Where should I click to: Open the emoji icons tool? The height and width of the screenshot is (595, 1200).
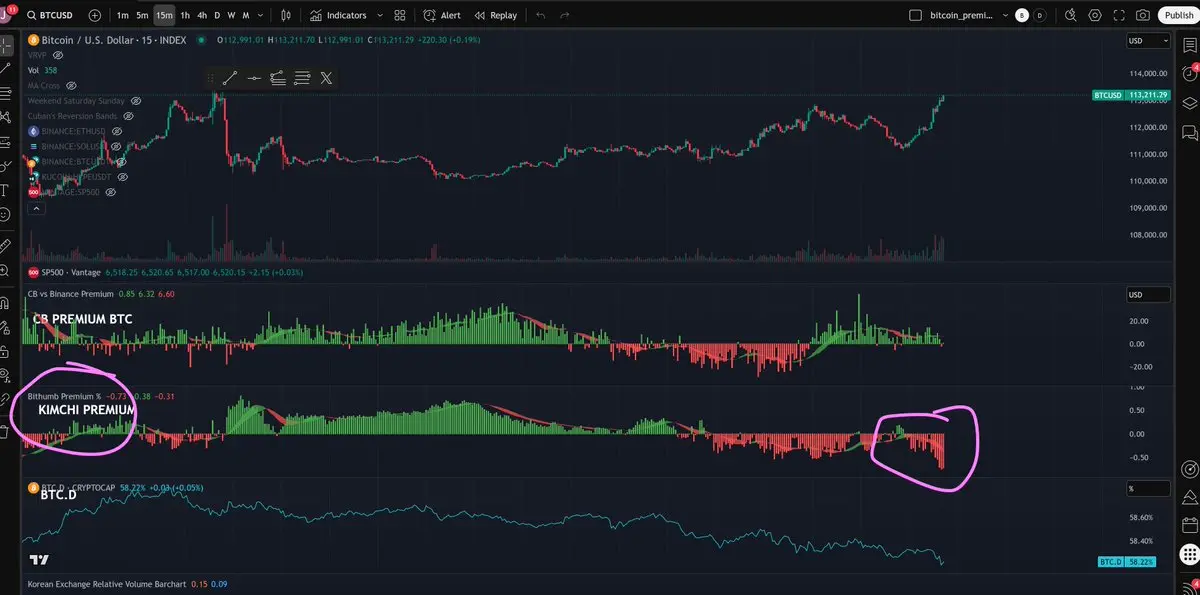[7, 215]
